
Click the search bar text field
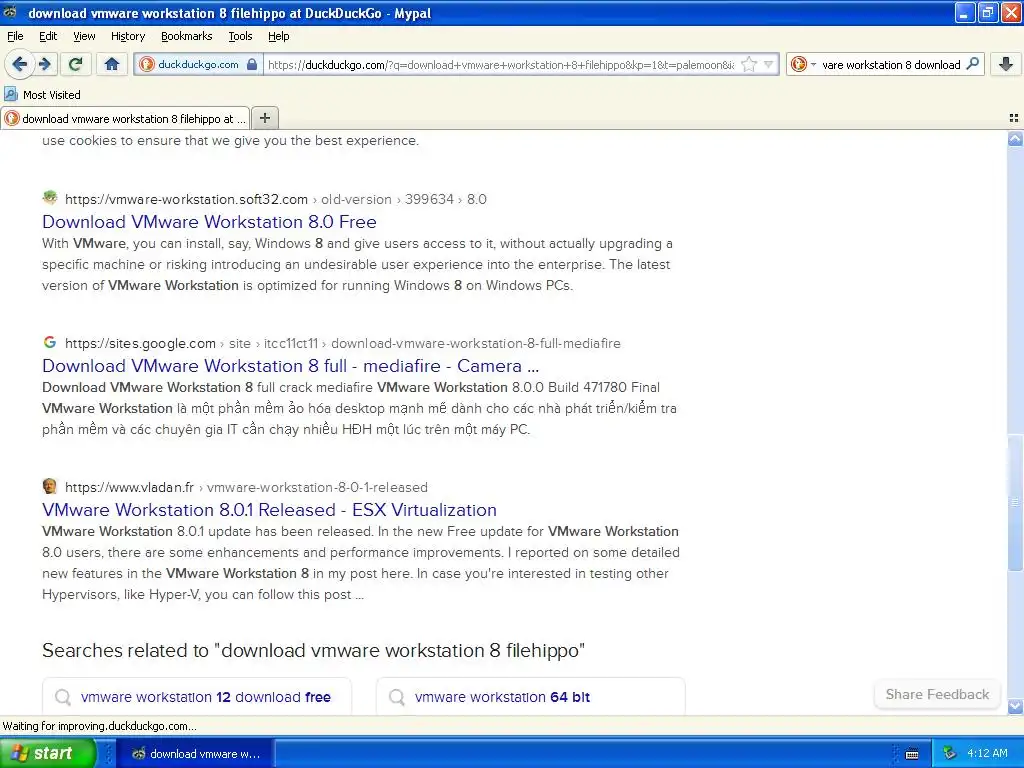891,64
